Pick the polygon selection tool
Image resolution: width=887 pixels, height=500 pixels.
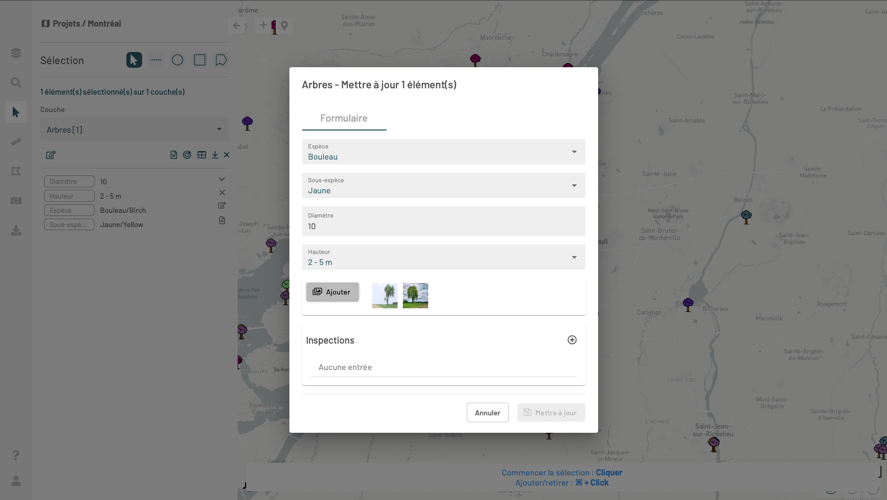pos(221,60)
